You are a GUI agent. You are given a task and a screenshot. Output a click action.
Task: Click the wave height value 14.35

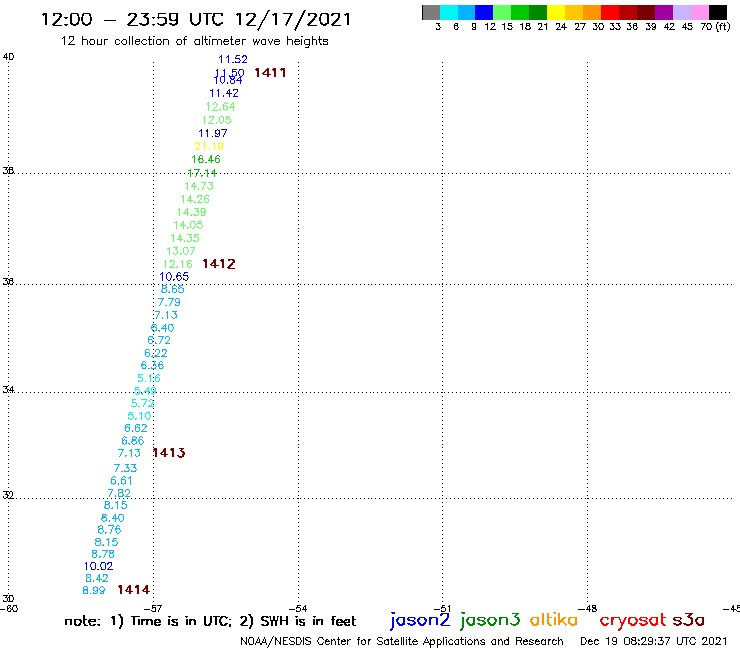click(x=185, y=238)
